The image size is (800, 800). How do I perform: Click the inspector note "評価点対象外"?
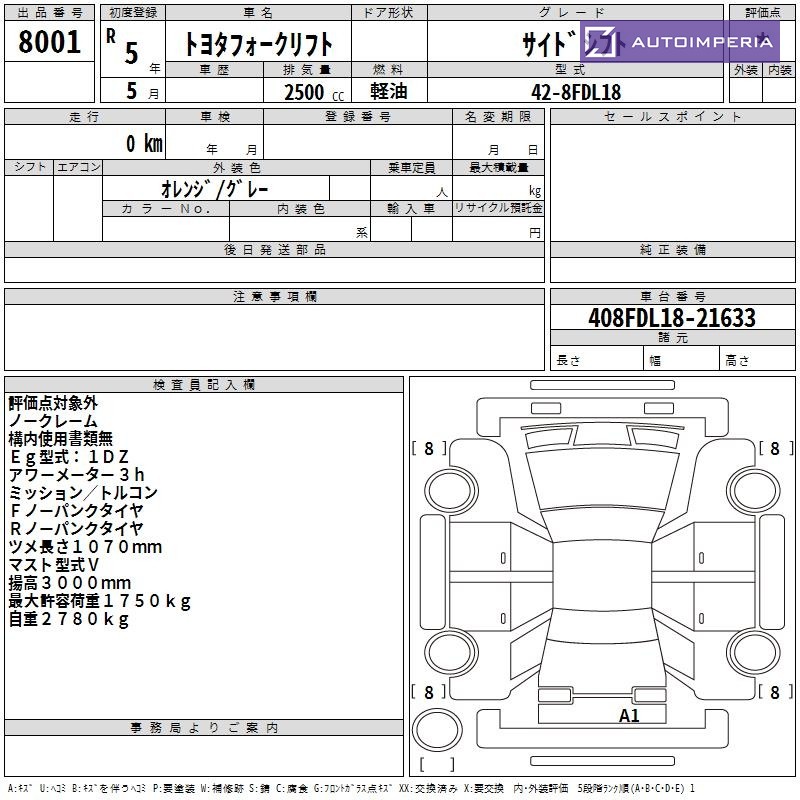point(53,403)
